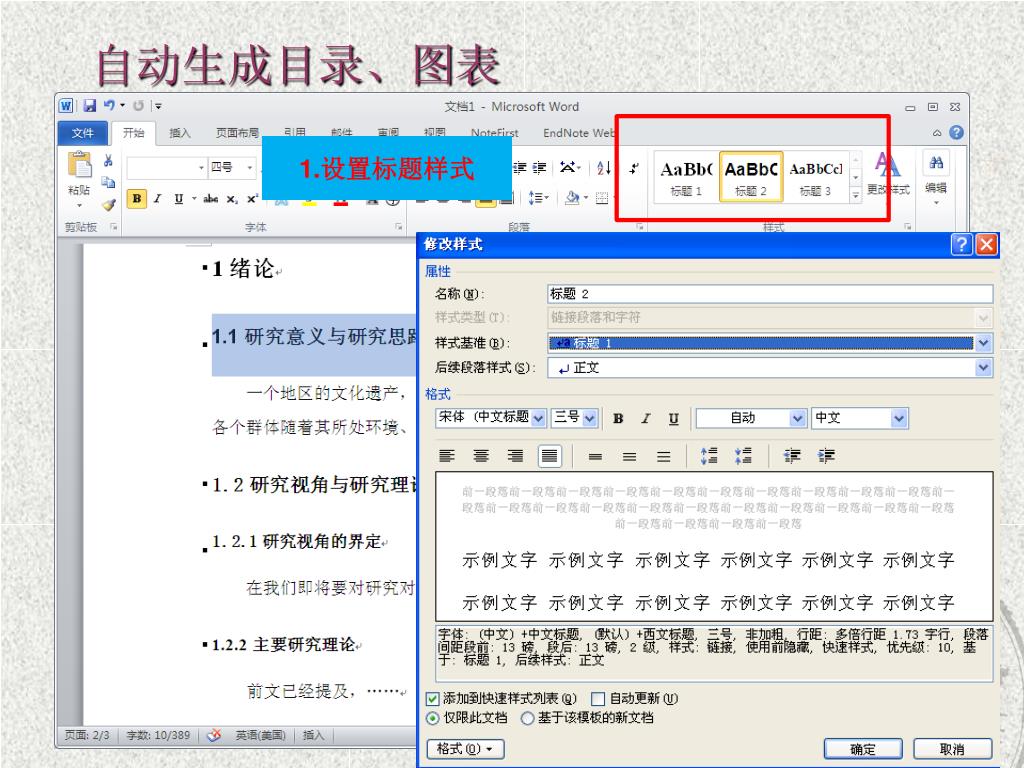Switch to the 插入 tab
This screenshot has height=768, width=1024.
tap(180, 133)
